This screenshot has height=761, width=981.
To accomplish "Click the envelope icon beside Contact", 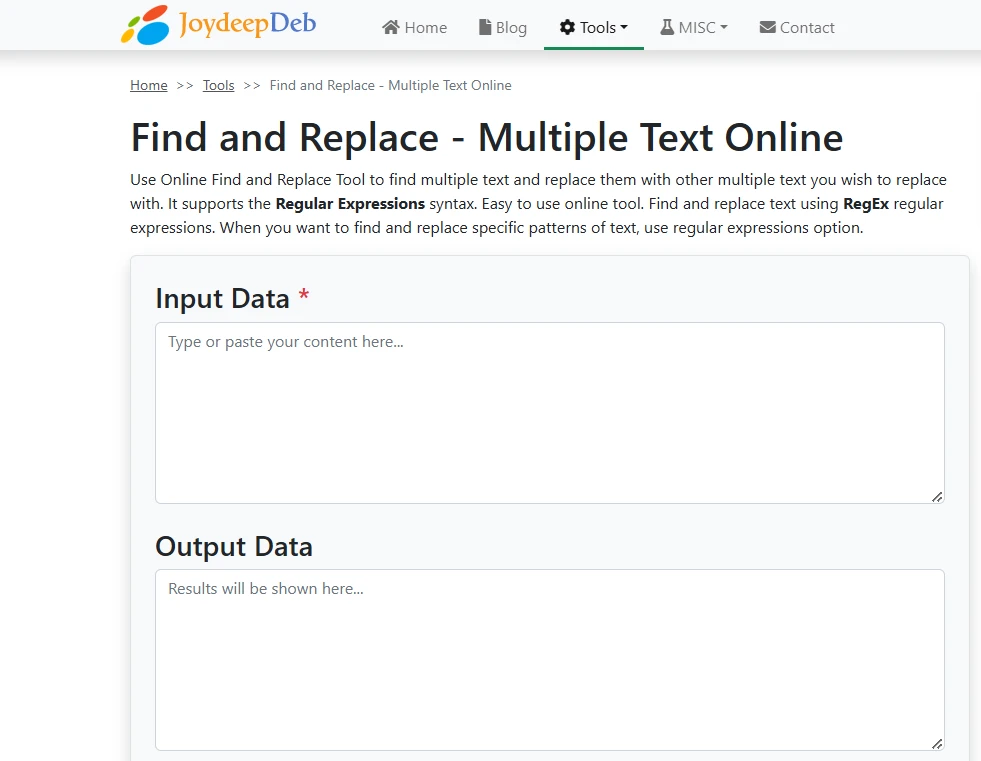I will (768, 27).
